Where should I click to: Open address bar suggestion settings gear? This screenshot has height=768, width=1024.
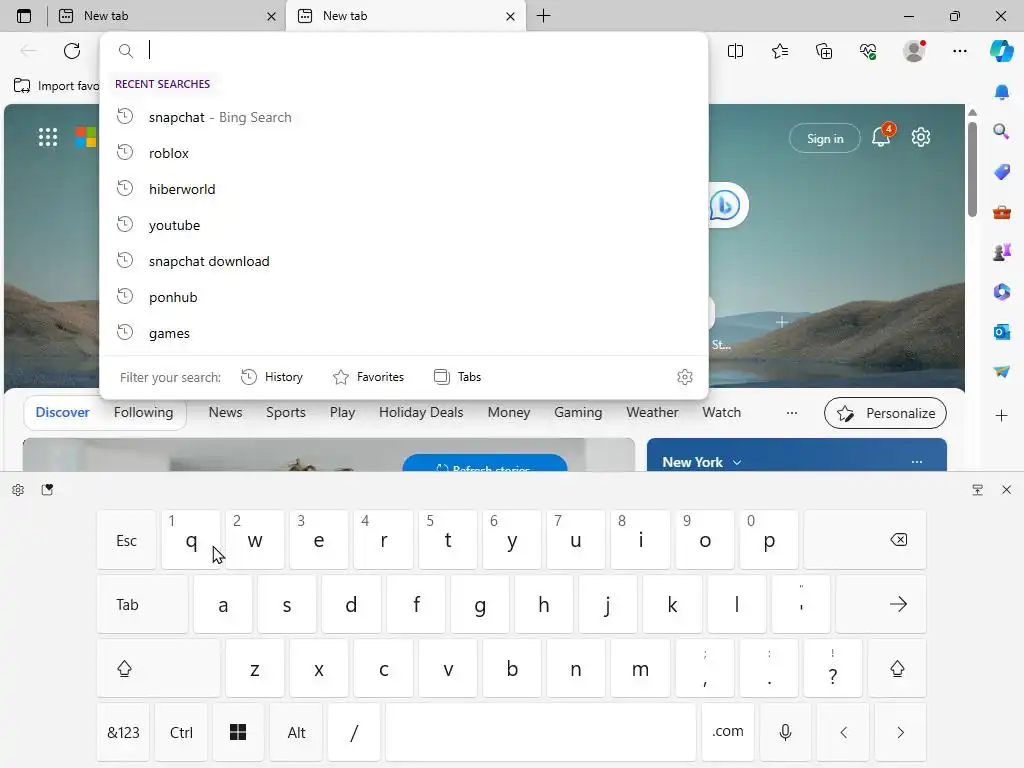(x=684, y=377)
